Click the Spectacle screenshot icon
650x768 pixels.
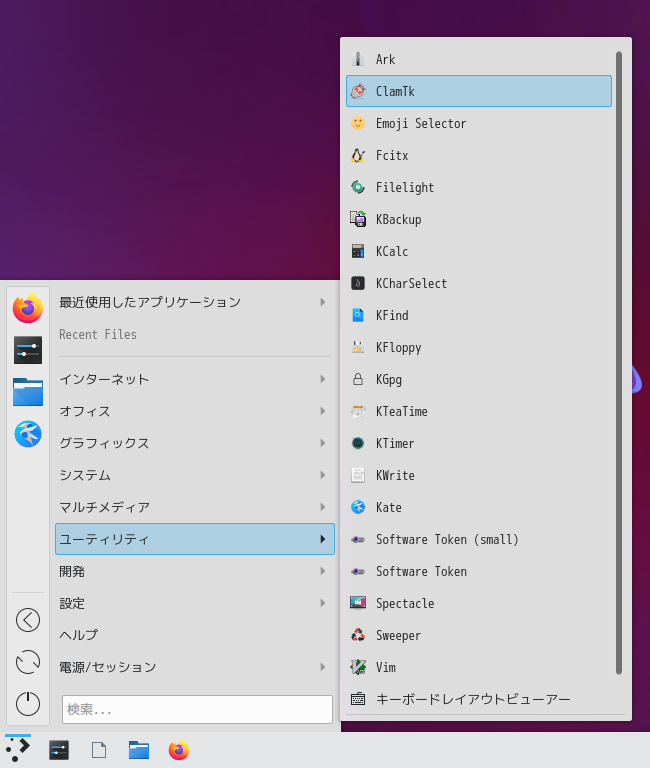pyautogui.click(x=358, y=603)
